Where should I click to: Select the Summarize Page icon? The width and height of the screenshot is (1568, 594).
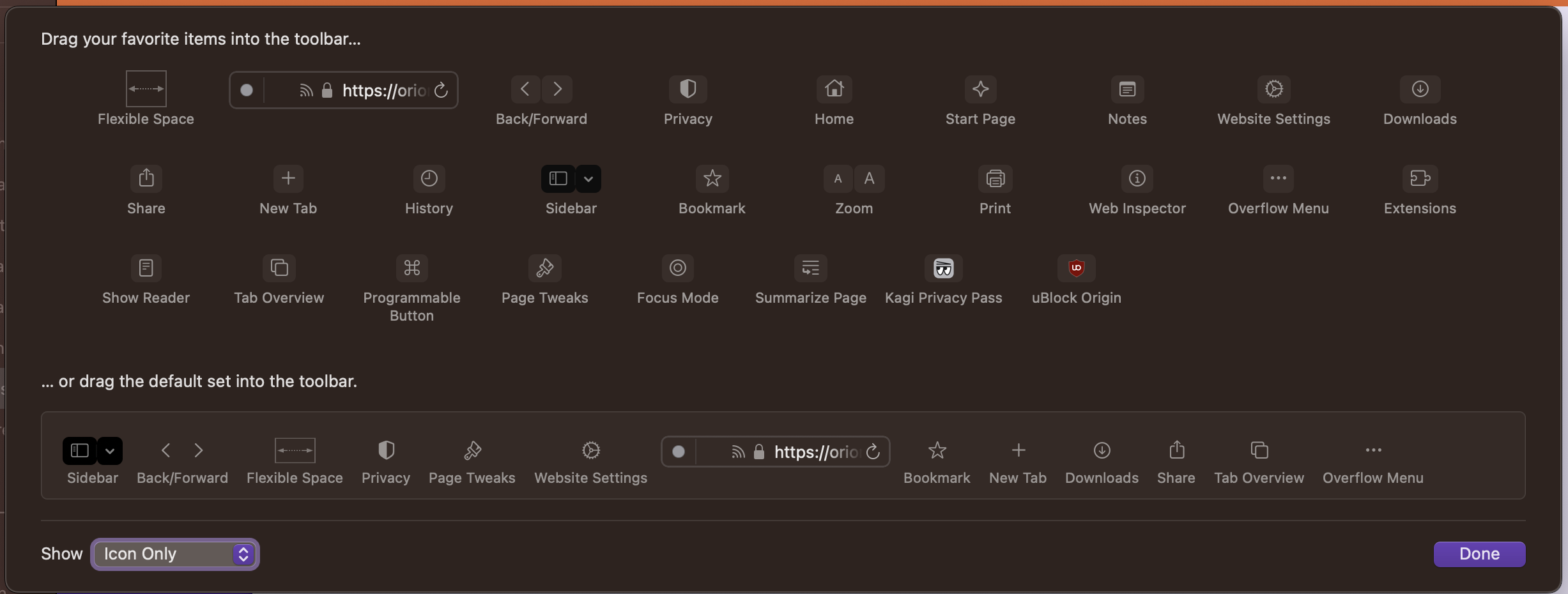coord(810,268)
